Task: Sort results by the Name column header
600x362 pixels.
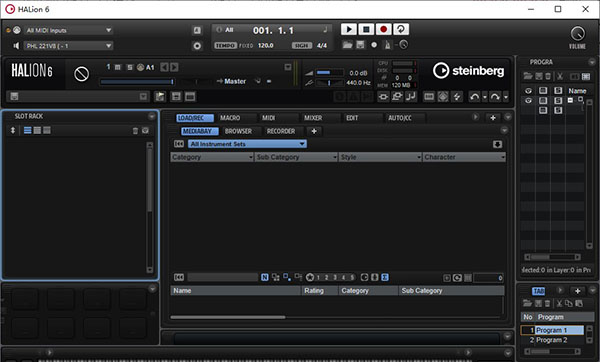Action: tap(236, 291)
